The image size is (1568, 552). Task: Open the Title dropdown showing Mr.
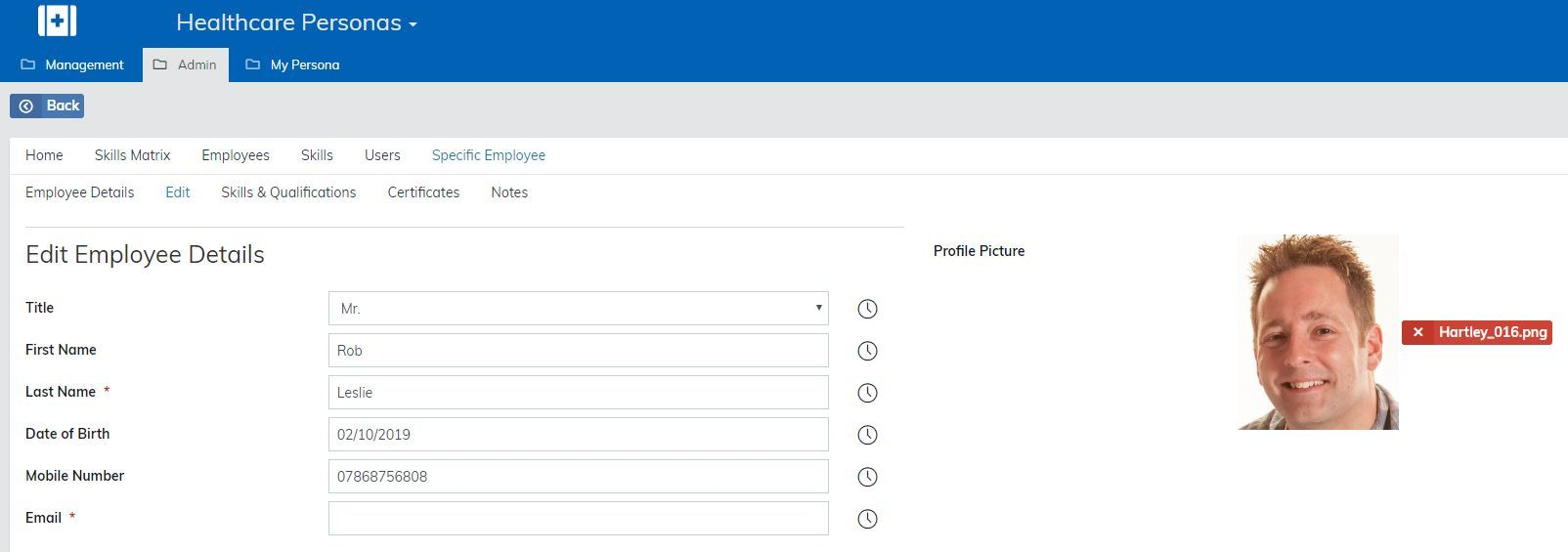click(x=578, y=309)
